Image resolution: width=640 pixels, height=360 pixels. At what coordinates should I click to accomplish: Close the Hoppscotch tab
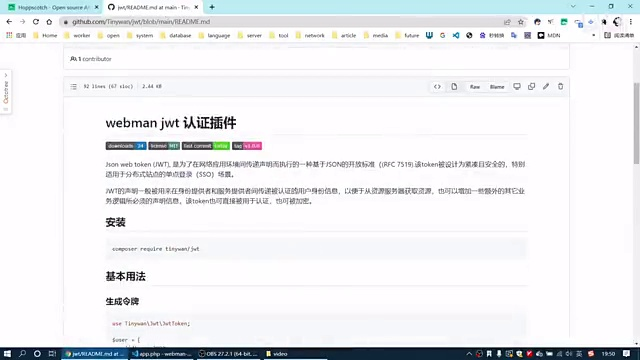coord(96,7)
